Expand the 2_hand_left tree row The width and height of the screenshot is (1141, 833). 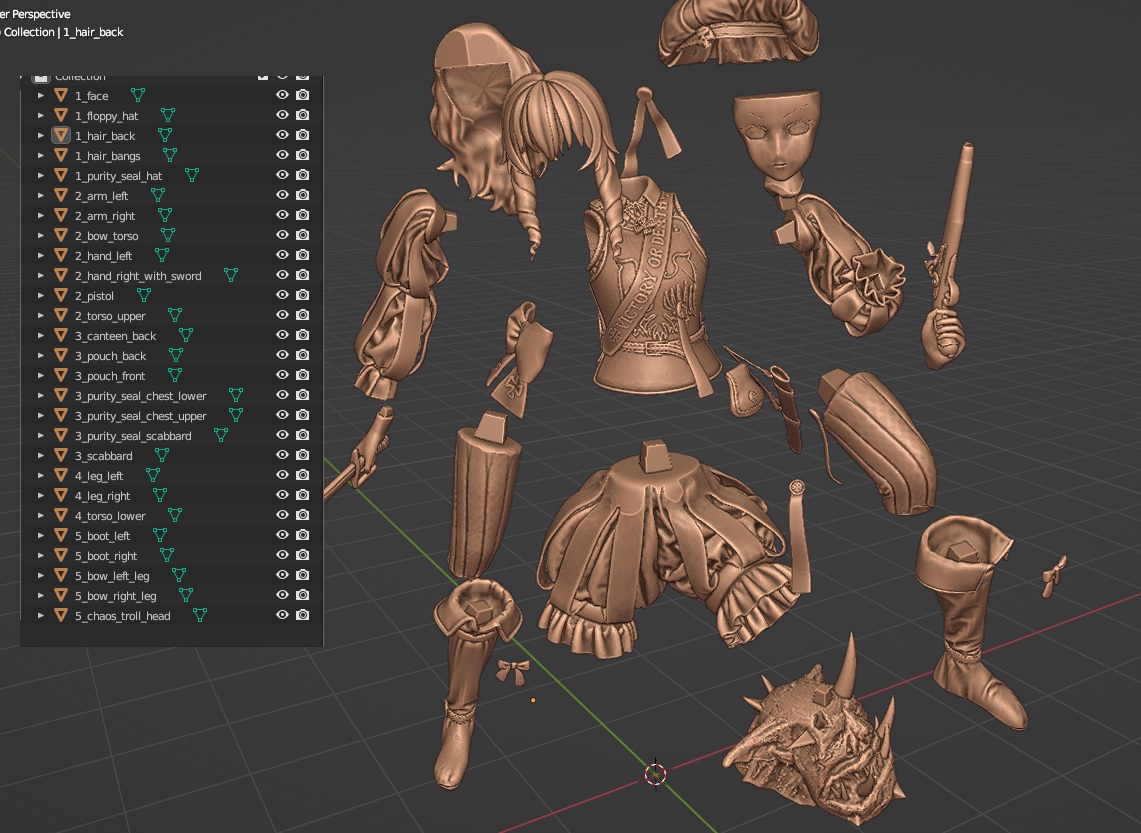(x=41, y=255)
